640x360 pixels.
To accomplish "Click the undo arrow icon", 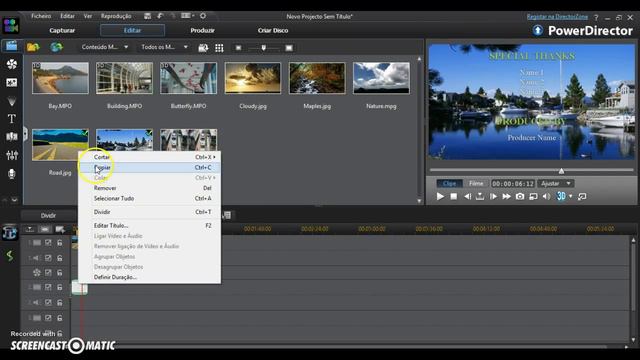I will [160, 16].
